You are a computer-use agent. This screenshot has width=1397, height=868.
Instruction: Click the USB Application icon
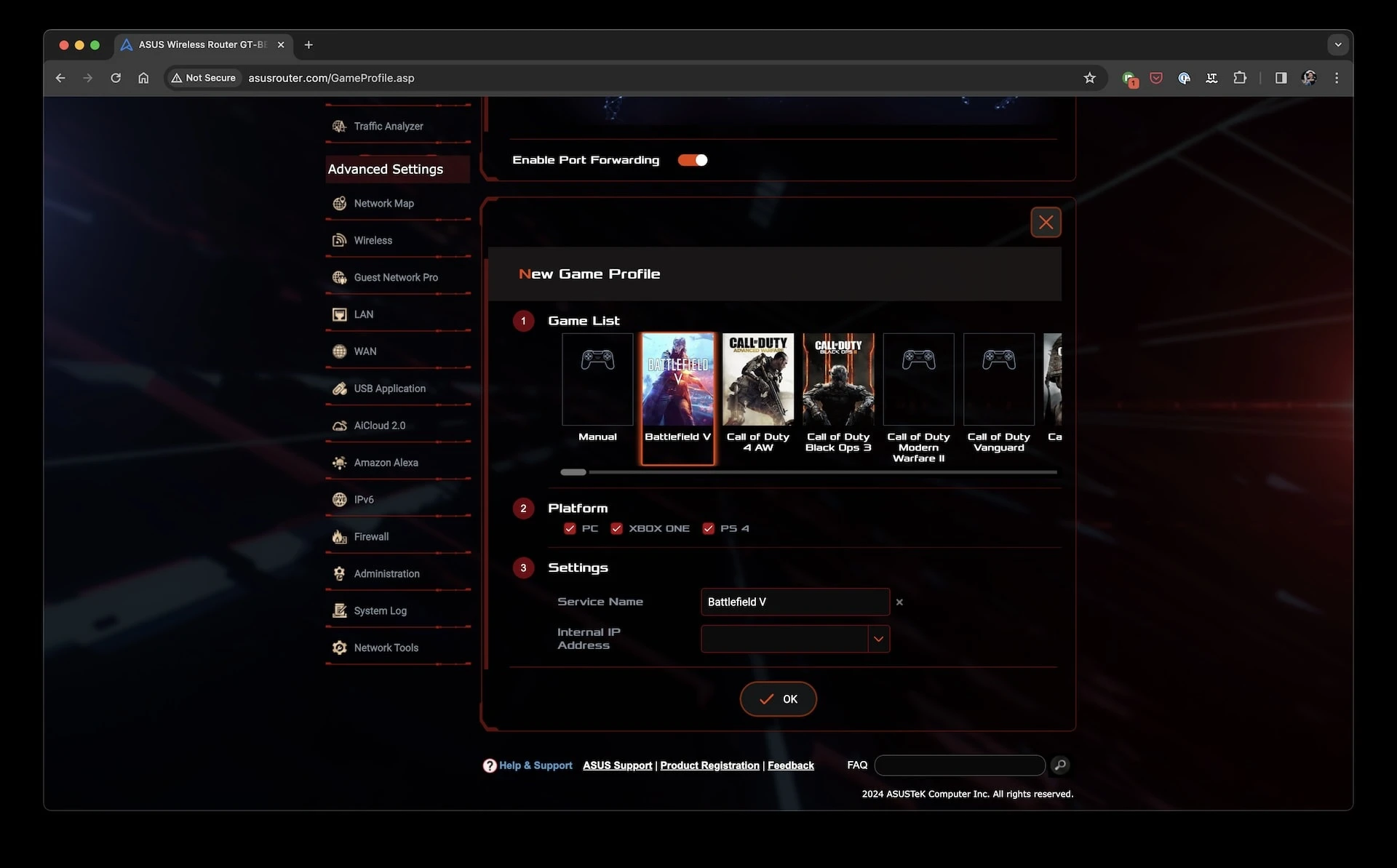point(339,389)
